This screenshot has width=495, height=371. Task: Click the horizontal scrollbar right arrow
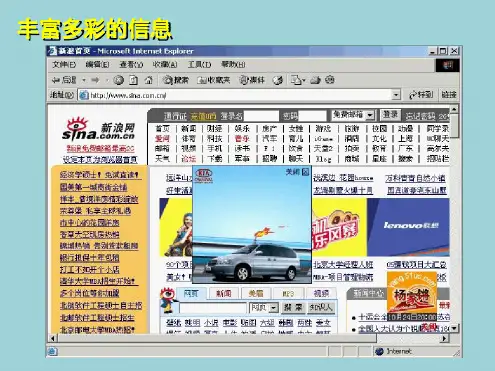tap(444, 338)
